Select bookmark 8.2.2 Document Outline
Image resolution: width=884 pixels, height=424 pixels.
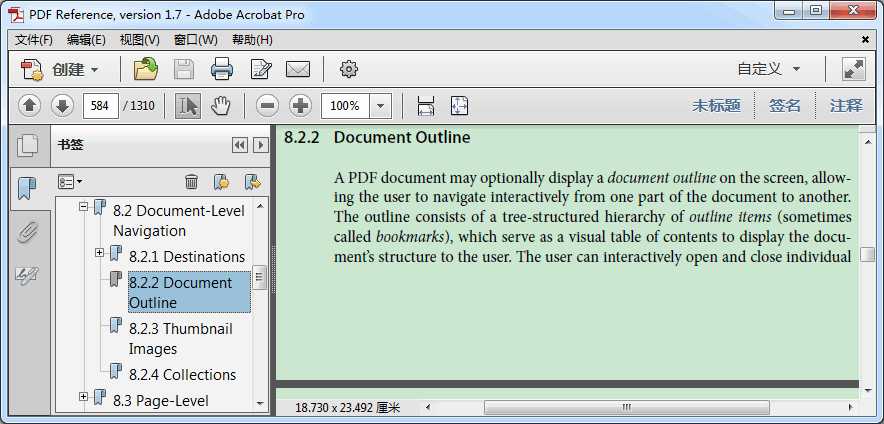point(189,292)
